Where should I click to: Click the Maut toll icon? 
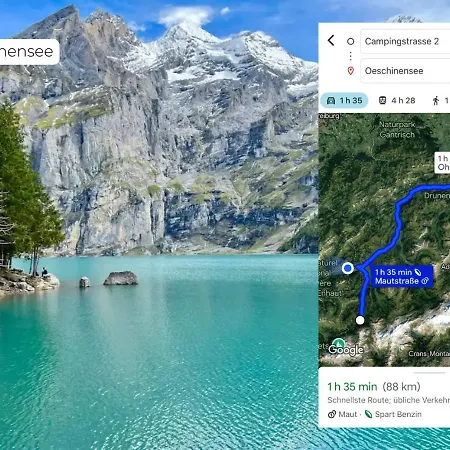click(332, 414)
